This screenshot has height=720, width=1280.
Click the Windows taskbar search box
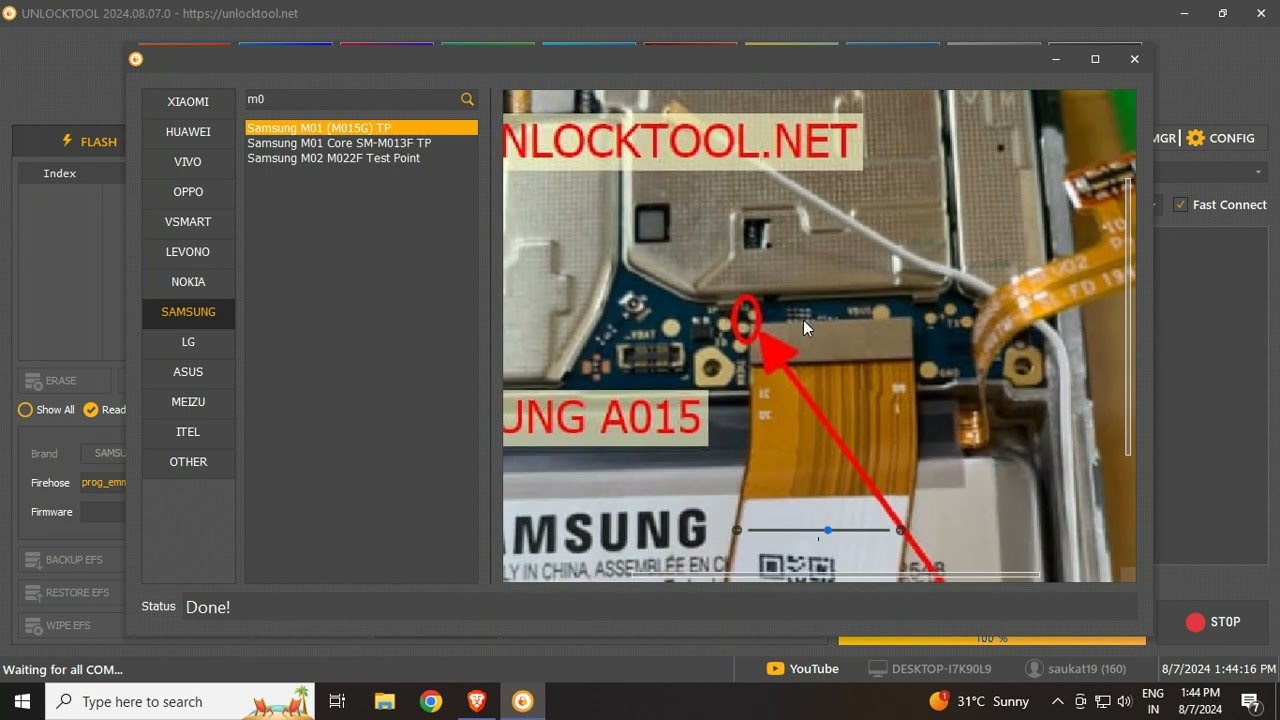click(x=180, y=702)
